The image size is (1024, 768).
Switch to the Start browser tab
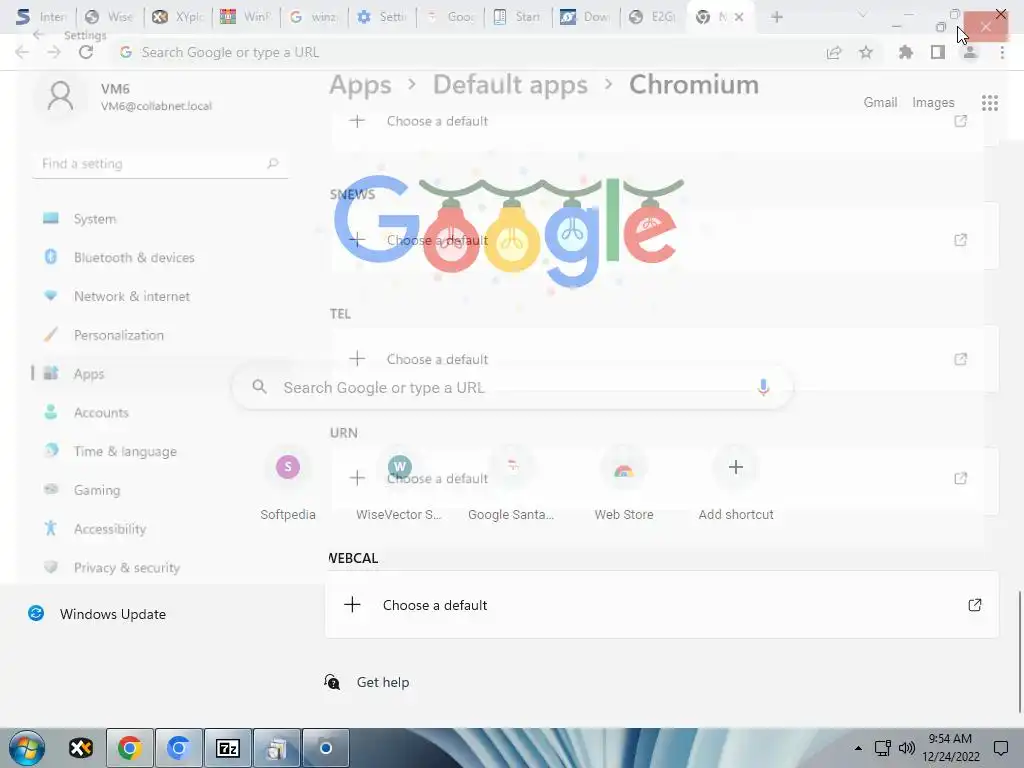pos(518,17)
